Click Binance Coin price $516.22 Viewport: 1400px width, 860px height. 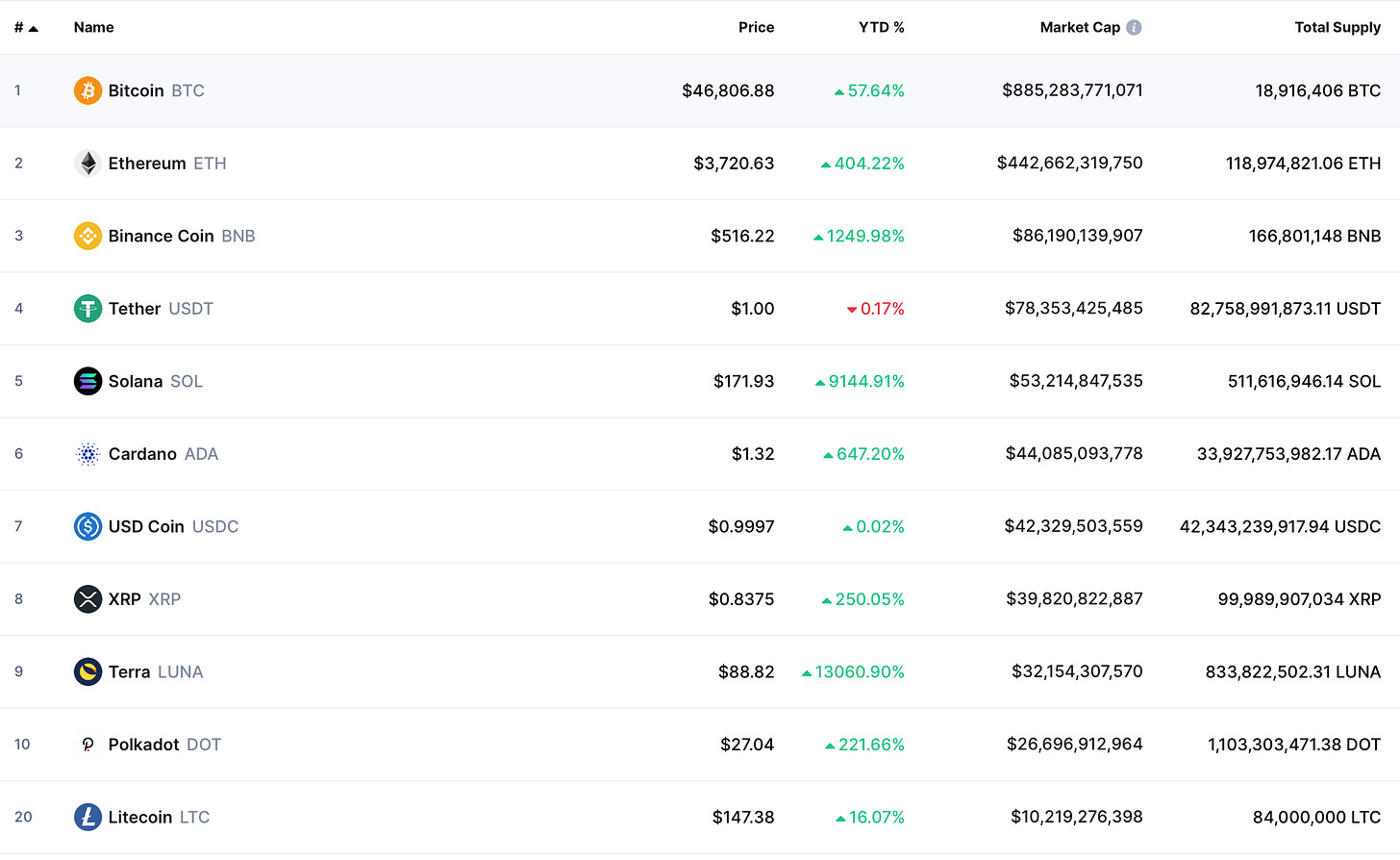point(742,236)
